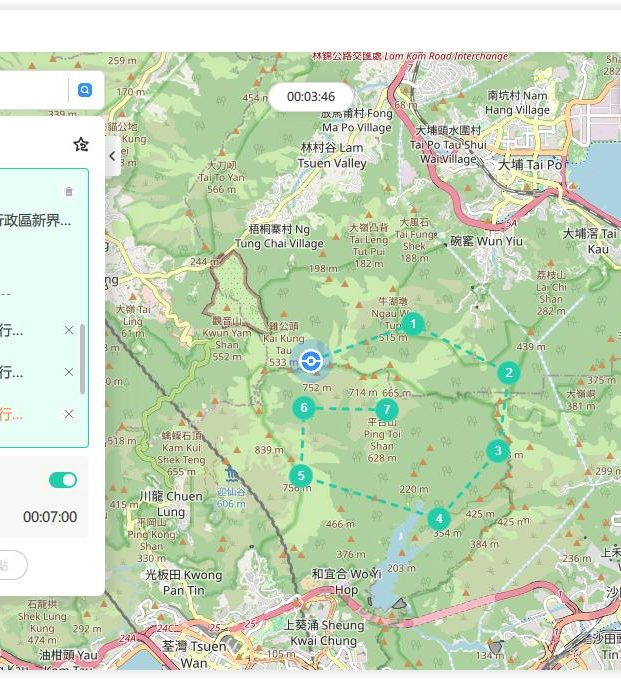Select route waypoint marker 1

(413, 324)
